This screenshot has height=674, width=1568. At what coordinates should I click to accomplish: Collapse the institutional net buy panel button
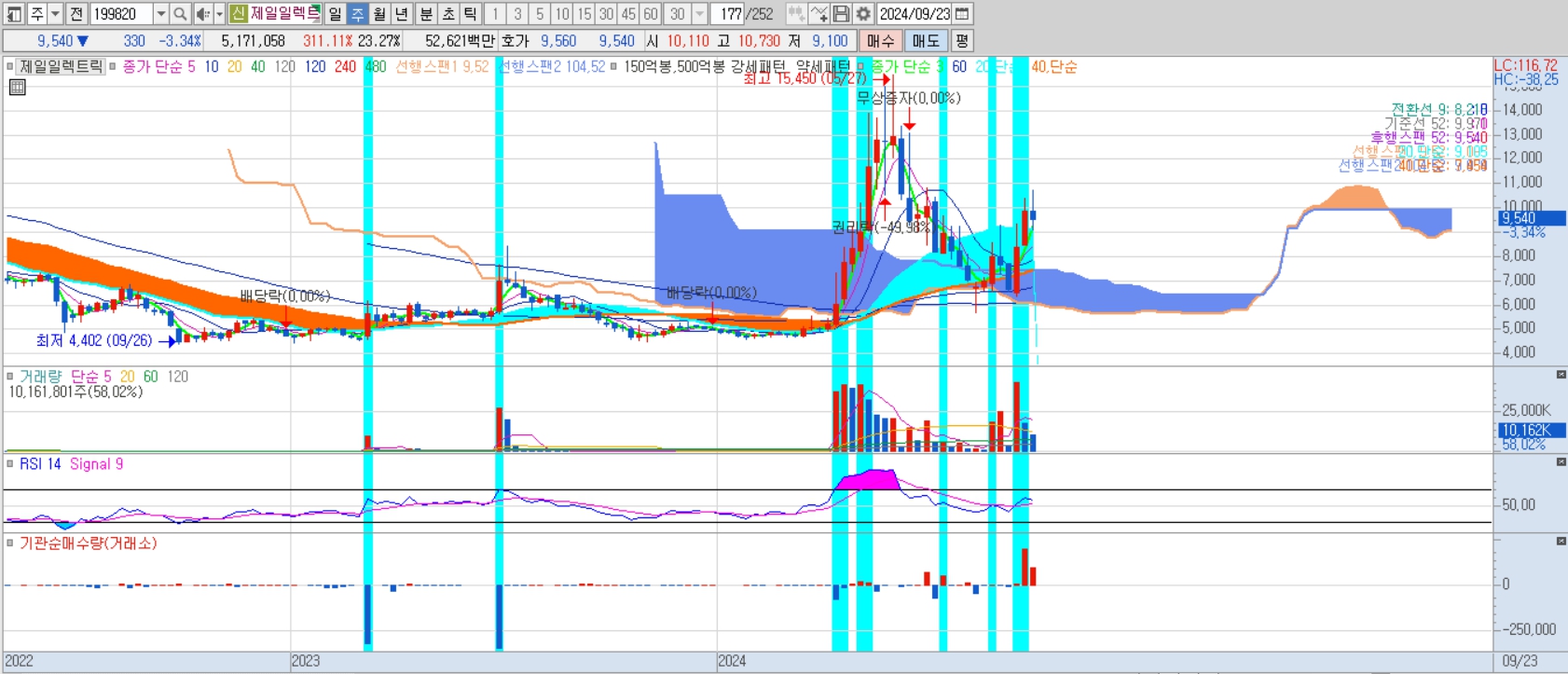click(x=1561, y=541)
